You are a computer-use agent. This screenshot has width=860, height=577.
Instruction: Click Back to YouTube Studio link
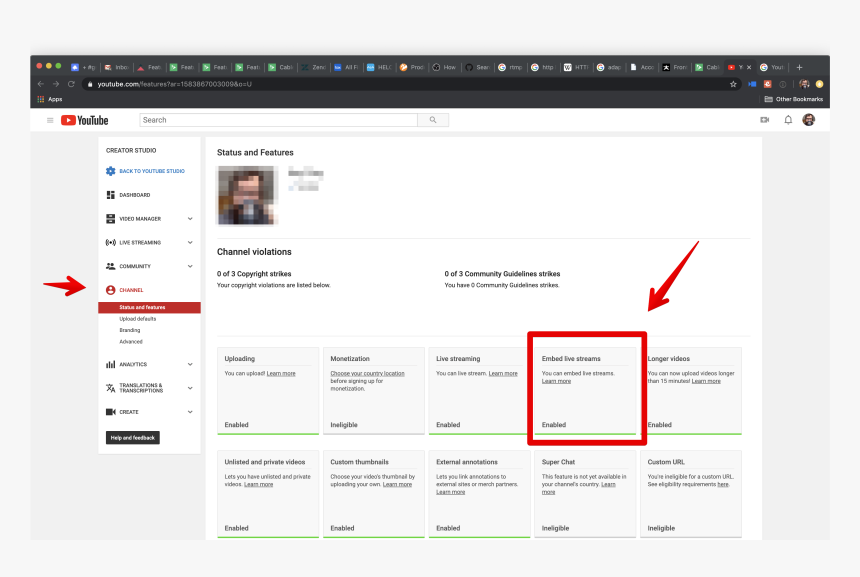pos(152,171)
